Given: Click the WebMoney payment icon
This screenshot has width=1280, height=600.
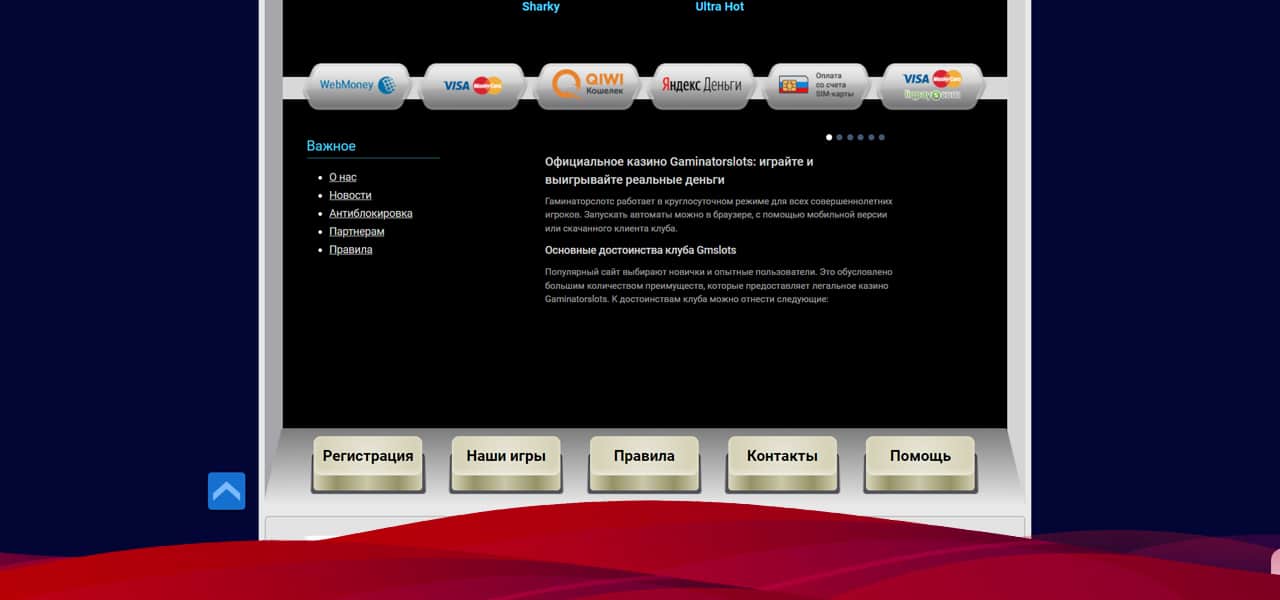Looking at the screenshot, I should (x=358, y=86).
